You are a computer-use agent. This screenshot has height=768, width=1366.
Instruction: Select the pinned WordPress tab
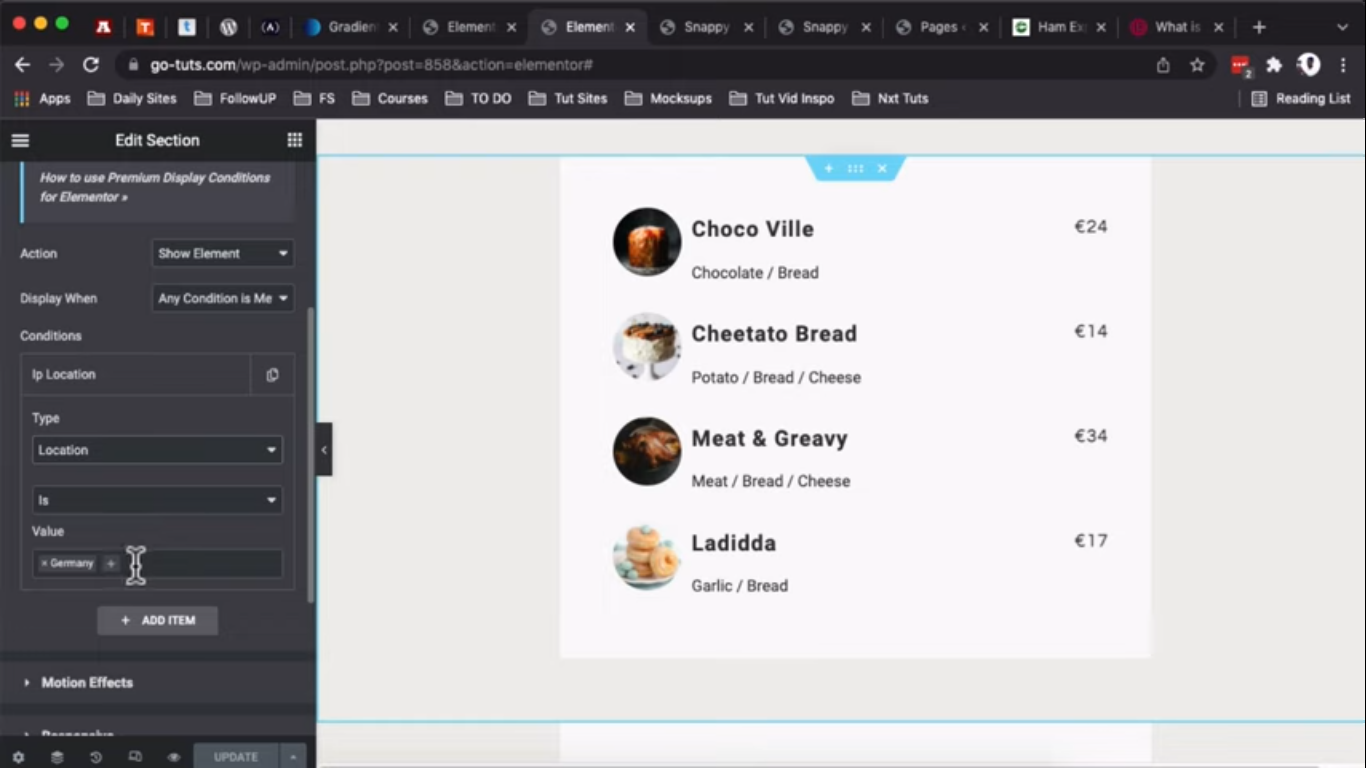coord(228,27)
